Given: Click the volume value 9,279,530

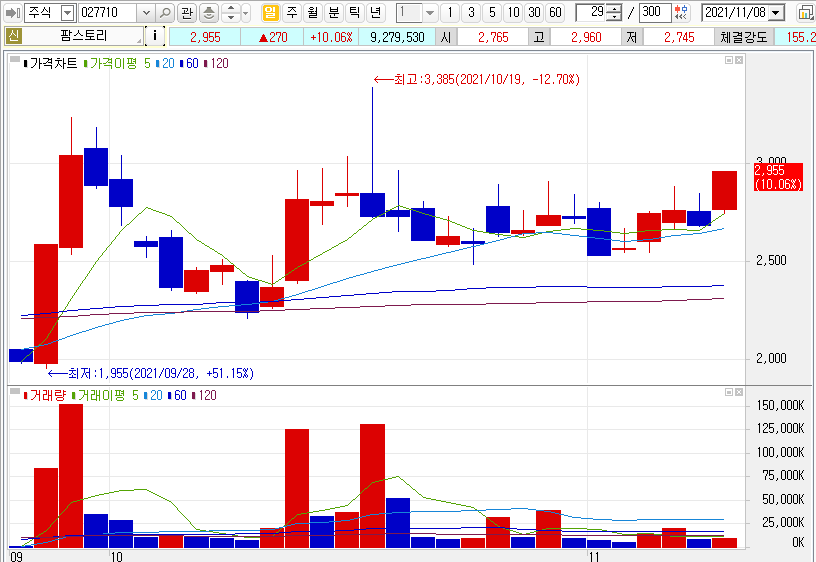Looking at the screenshot, I should [397, 37].
